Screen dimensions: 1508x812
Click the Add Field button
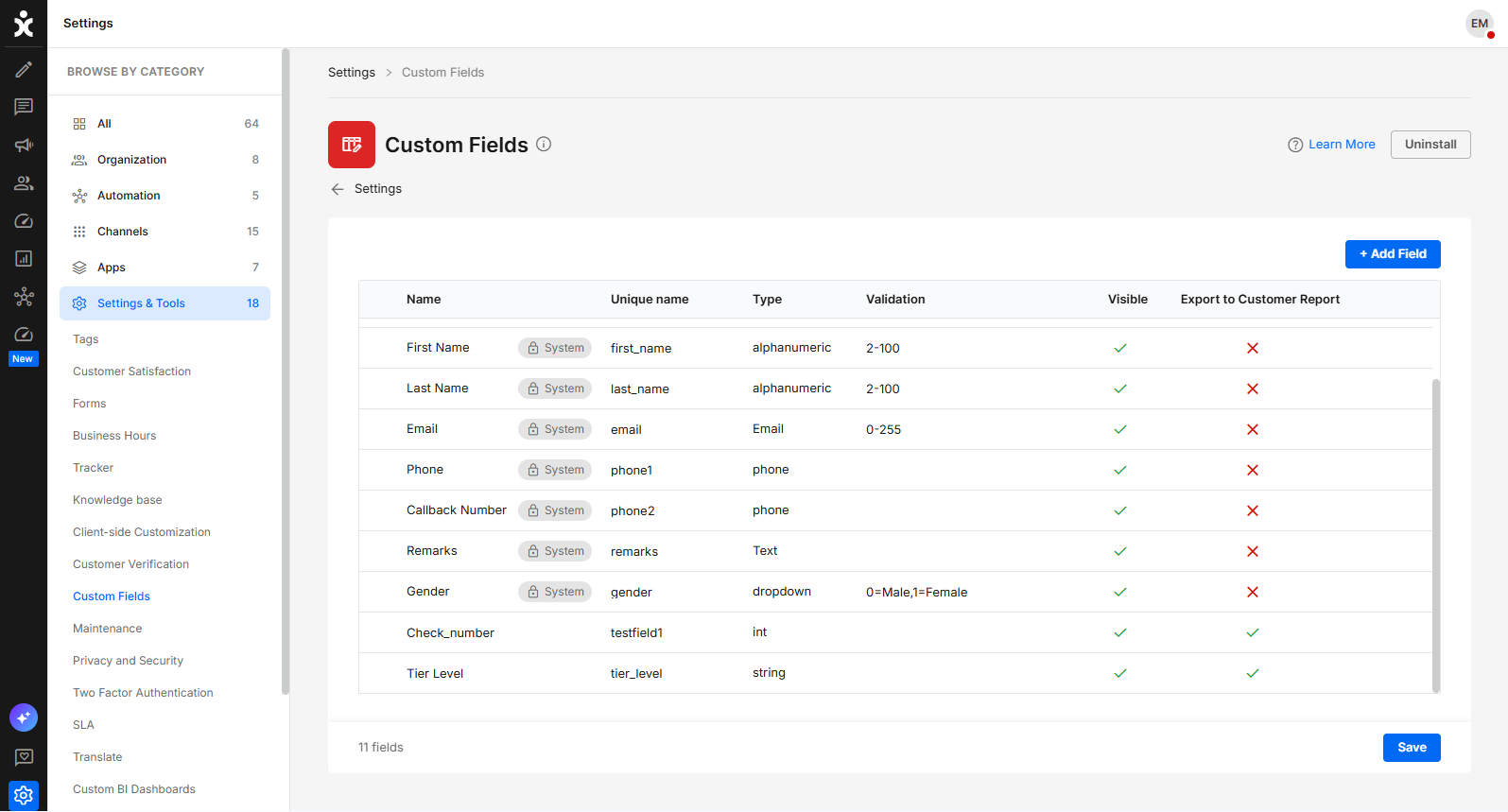click(x=1393, y=254)
